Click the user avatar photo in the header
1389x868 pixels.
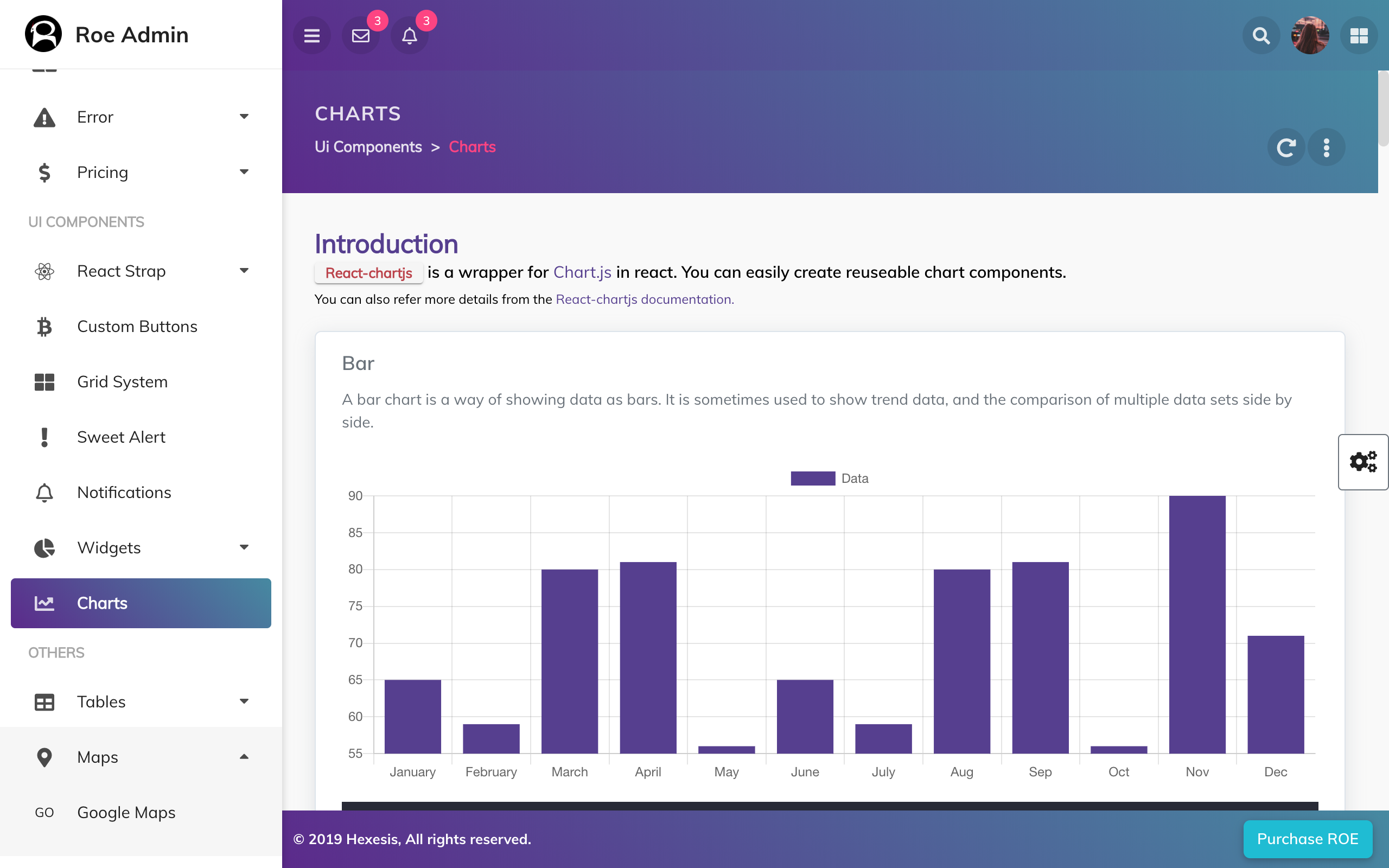click(x=1310, y=35)
